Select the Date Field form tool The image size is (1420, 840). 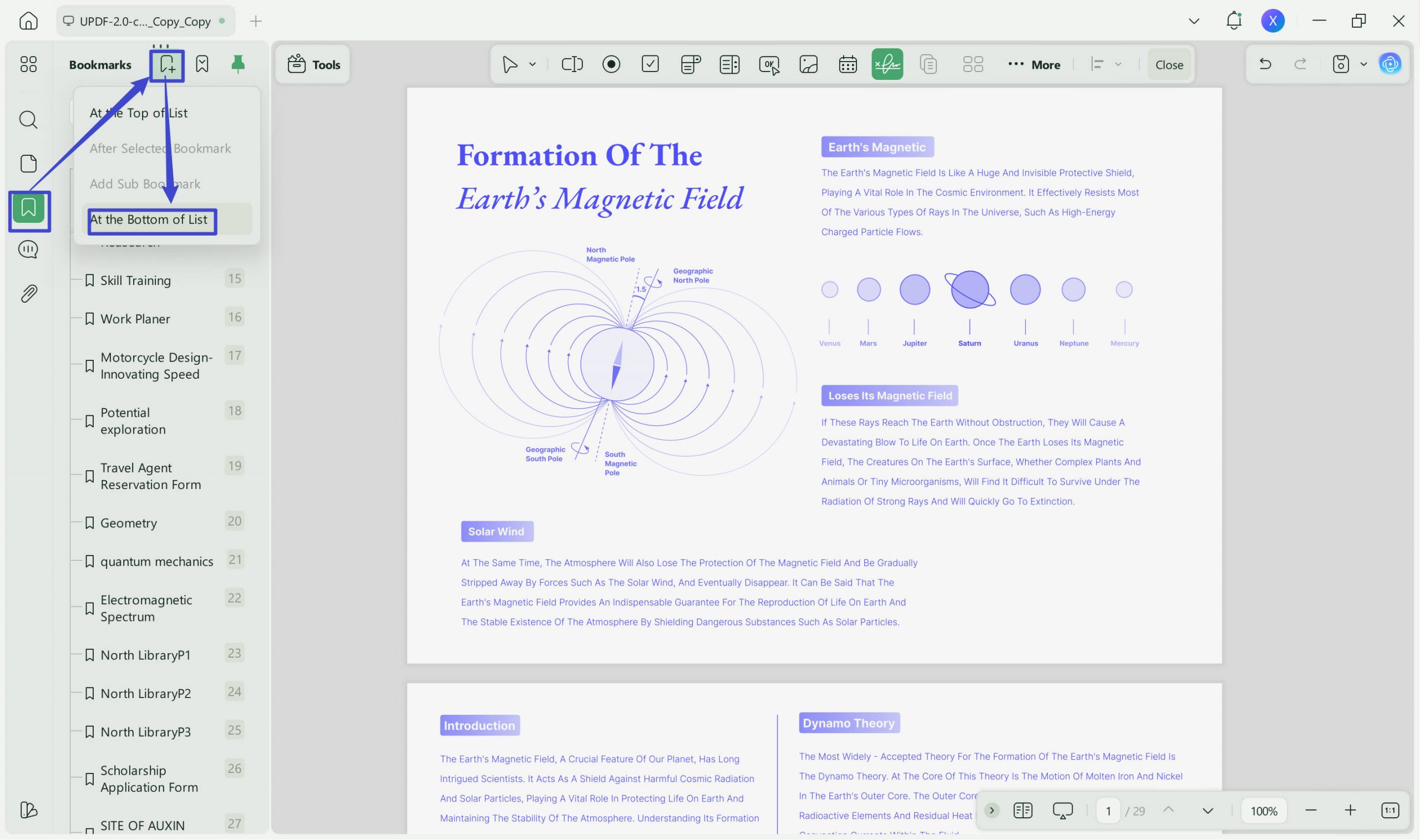coord(848,64)
